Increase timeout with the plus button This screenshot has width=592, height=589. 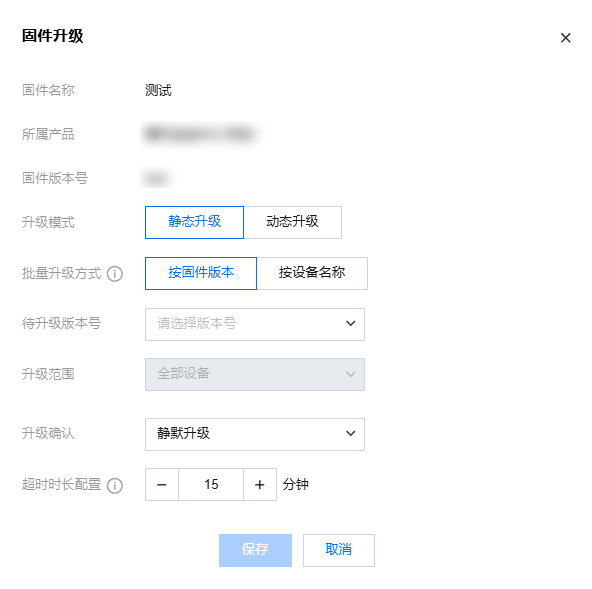(x=260, y=484)
